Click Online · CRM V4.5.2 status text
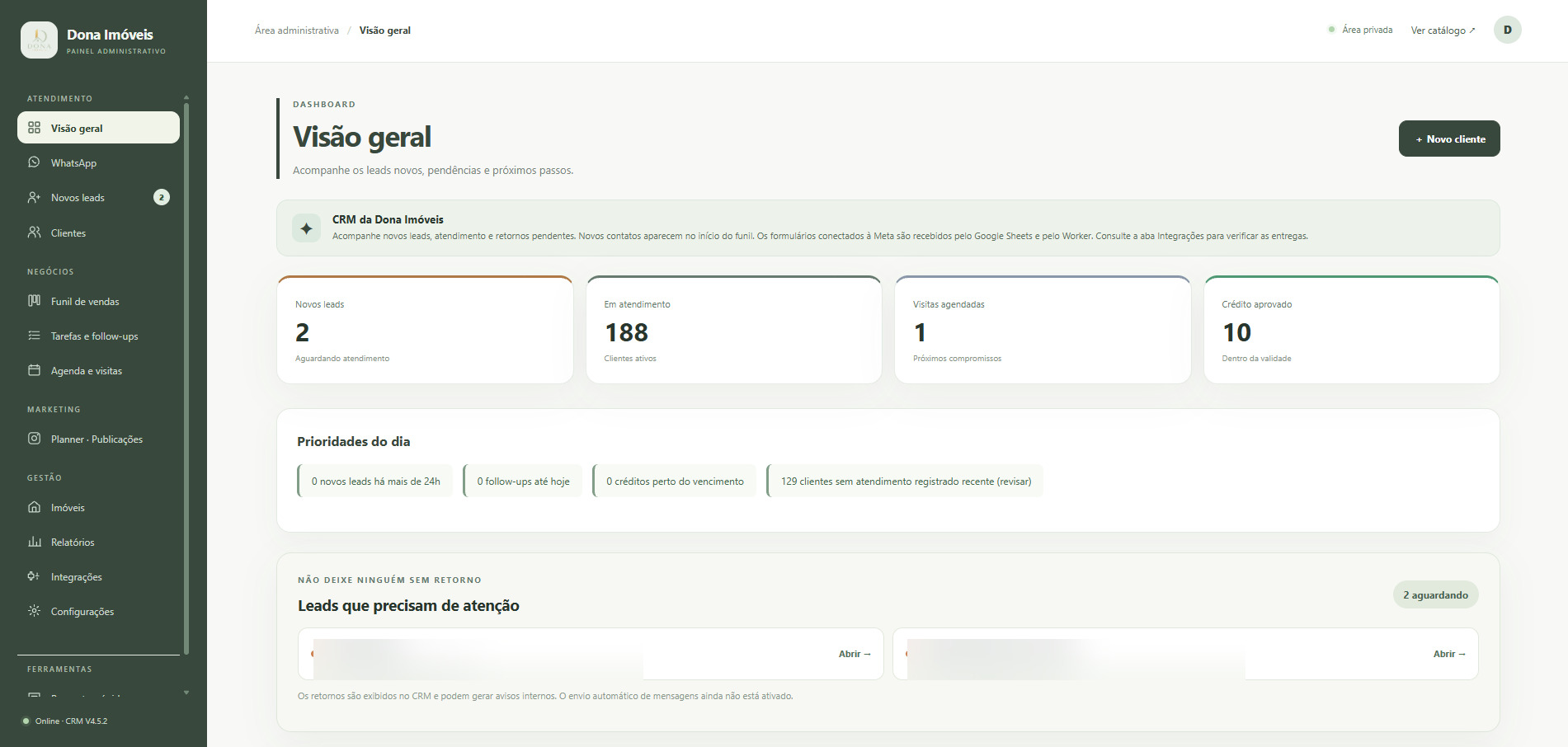 pos(71,721)
